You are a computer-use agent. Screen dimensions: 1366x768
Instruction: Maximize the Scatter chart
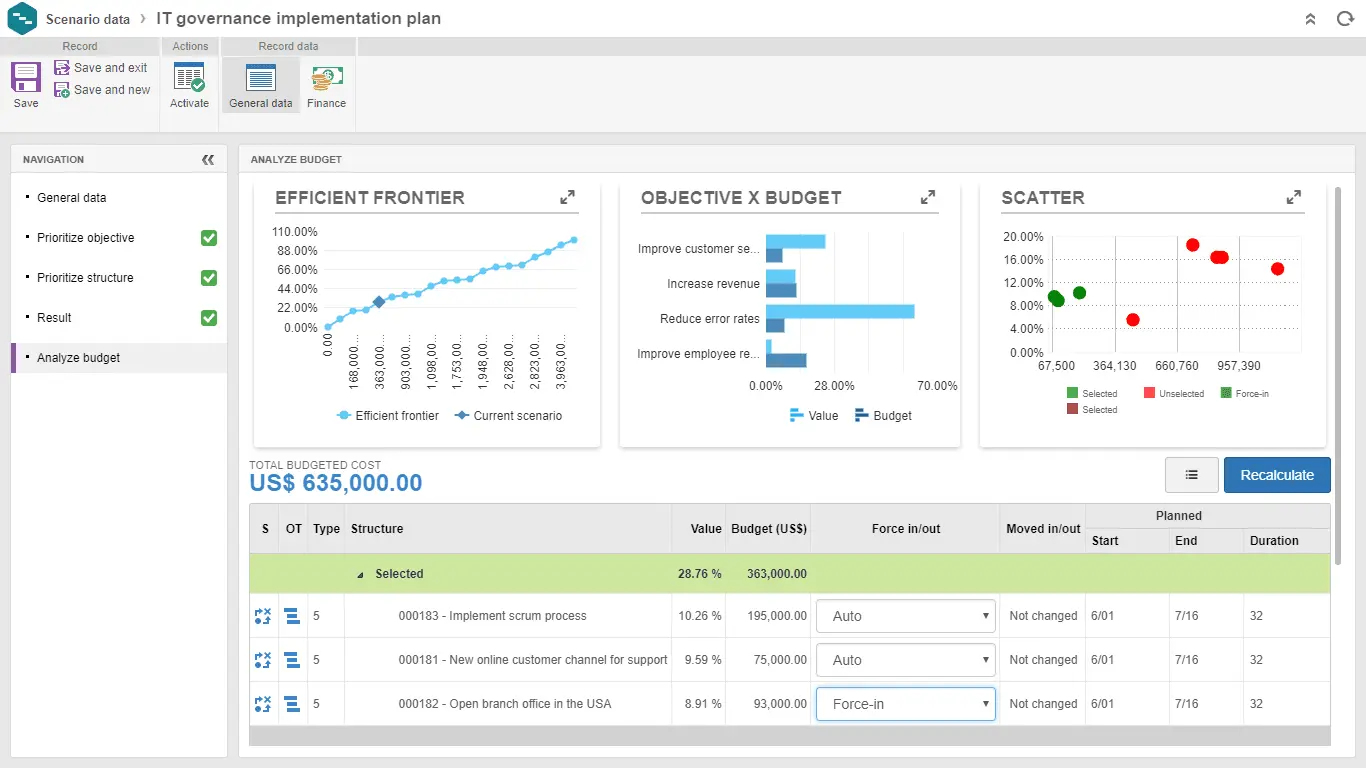[1294, 198]
